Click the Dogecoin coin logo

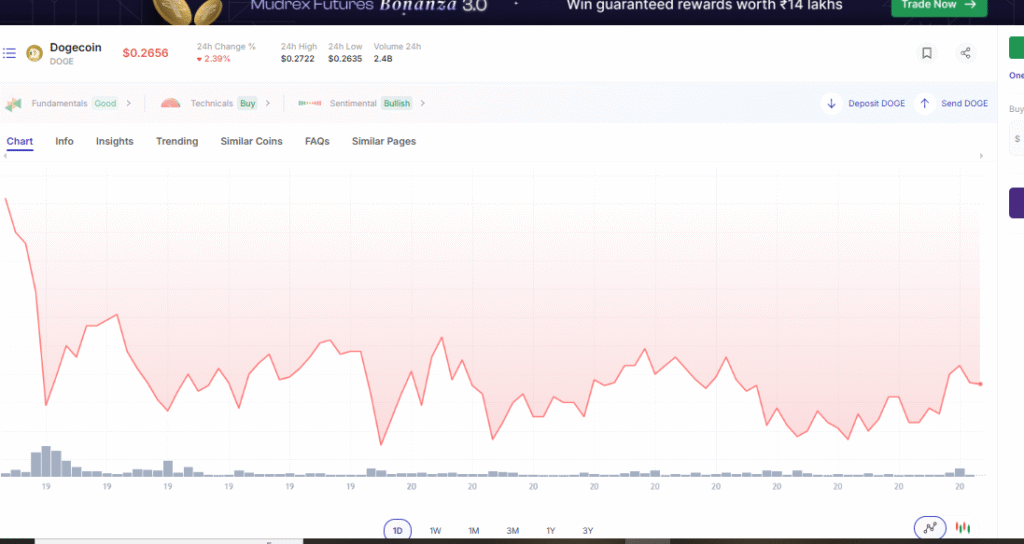pos(34,53)
